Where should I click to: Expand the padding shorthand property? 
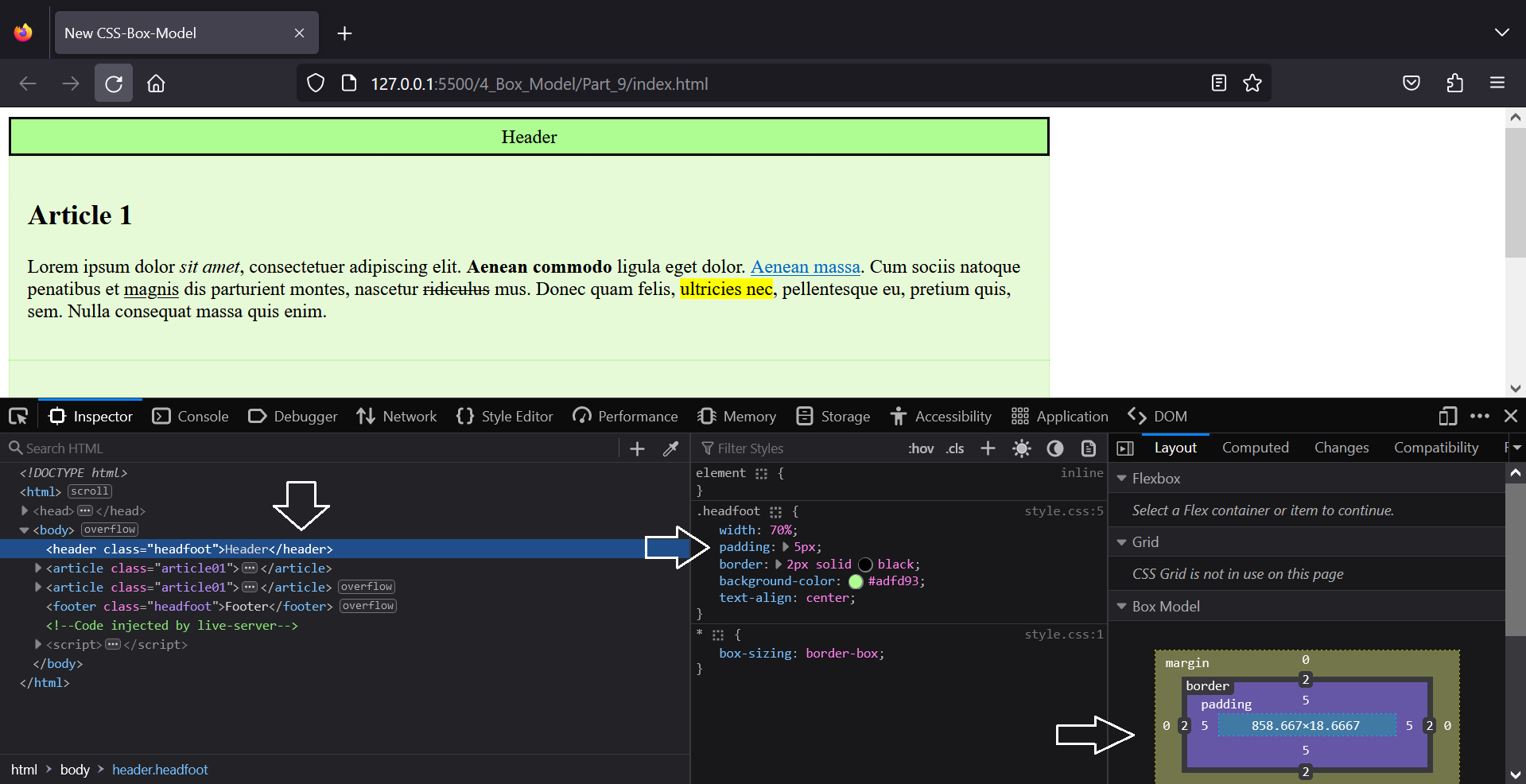point(786,547)
